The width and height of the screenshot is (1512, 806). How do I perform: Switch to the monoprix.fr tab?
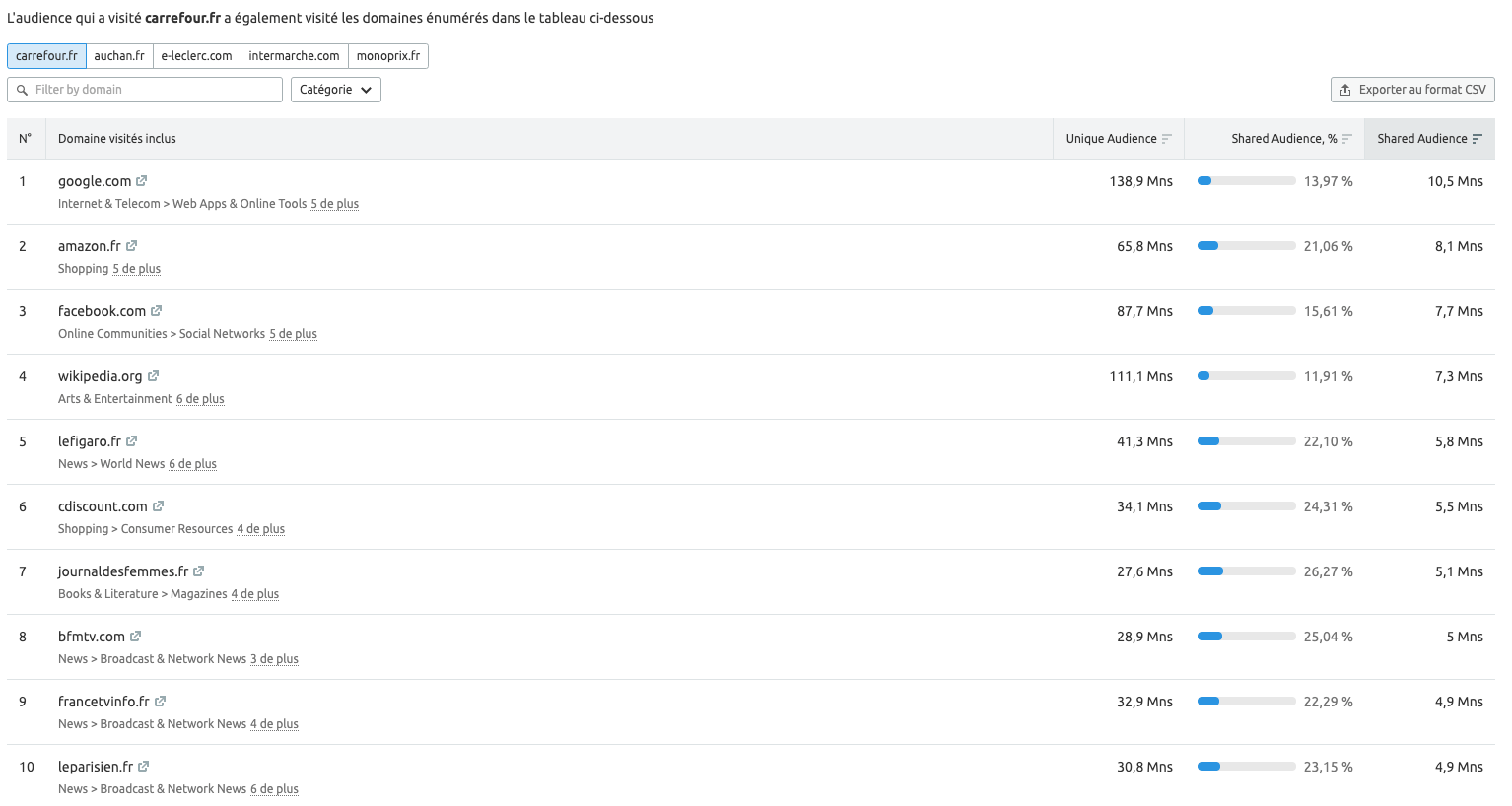point(388,56)
